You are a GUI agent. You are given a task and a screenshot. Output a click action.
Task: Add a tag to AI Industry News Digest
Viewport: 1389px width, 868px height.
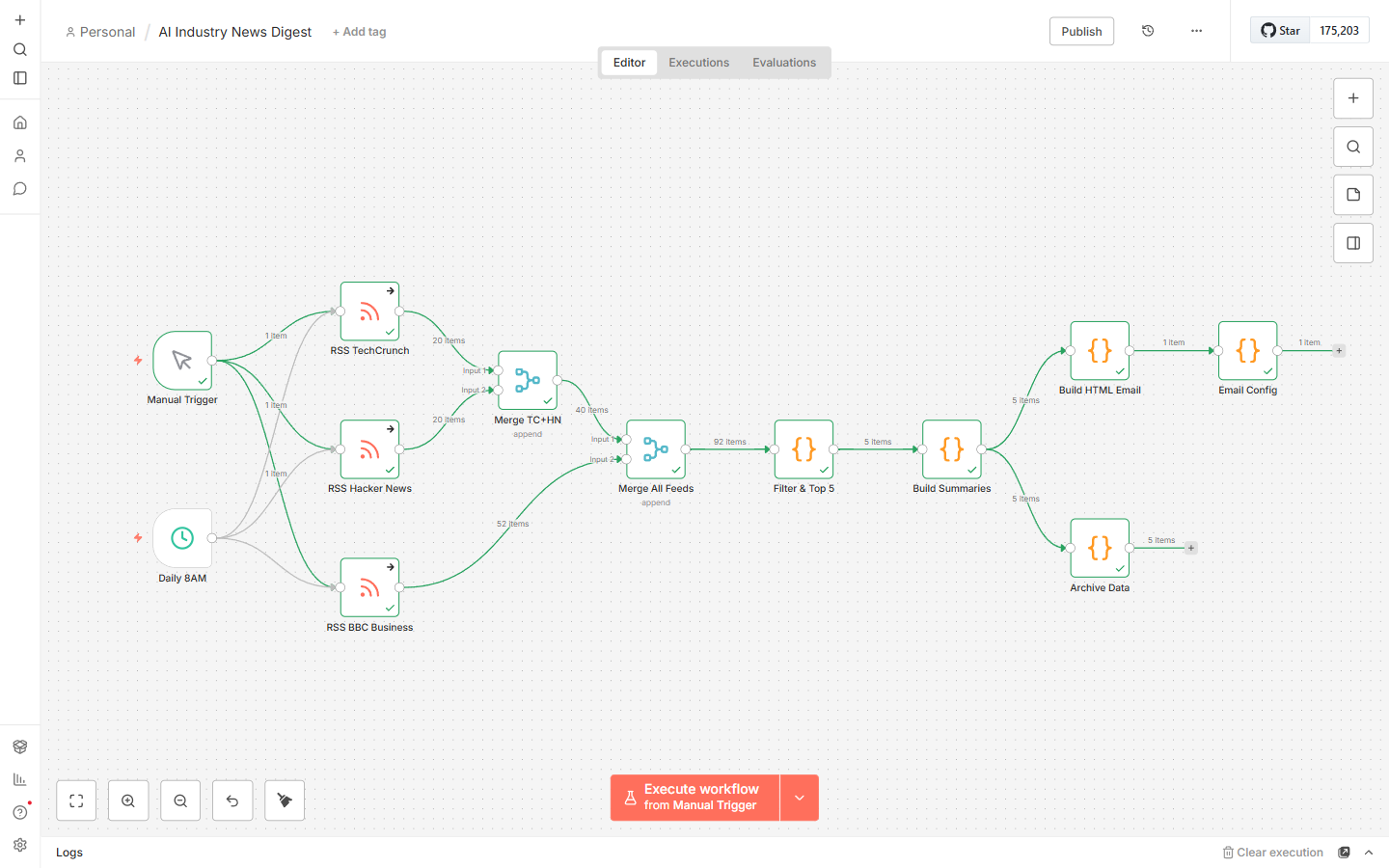[359, 31]
